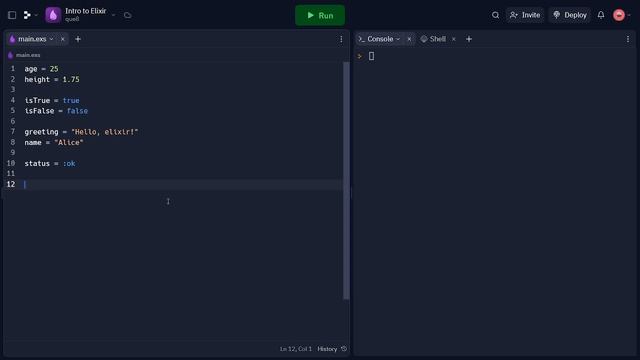The height and width of the screenshot is (360, 640).
Task: Click the 'false' keyword on line 5
Action: (x=77, y=111)
